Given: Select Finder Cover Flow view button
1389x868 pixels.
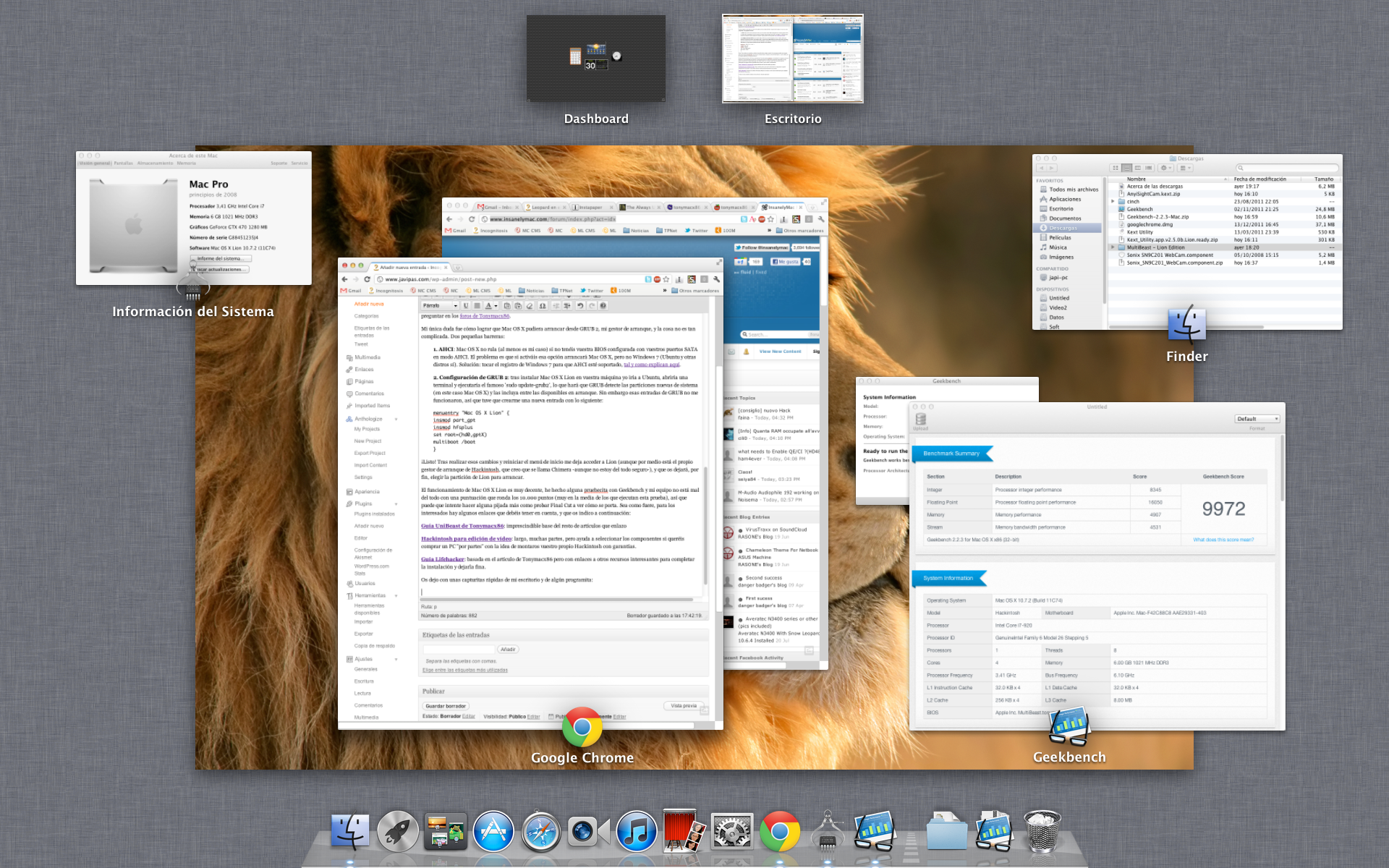Looking at the screenshot, I should click(1149, 168).
